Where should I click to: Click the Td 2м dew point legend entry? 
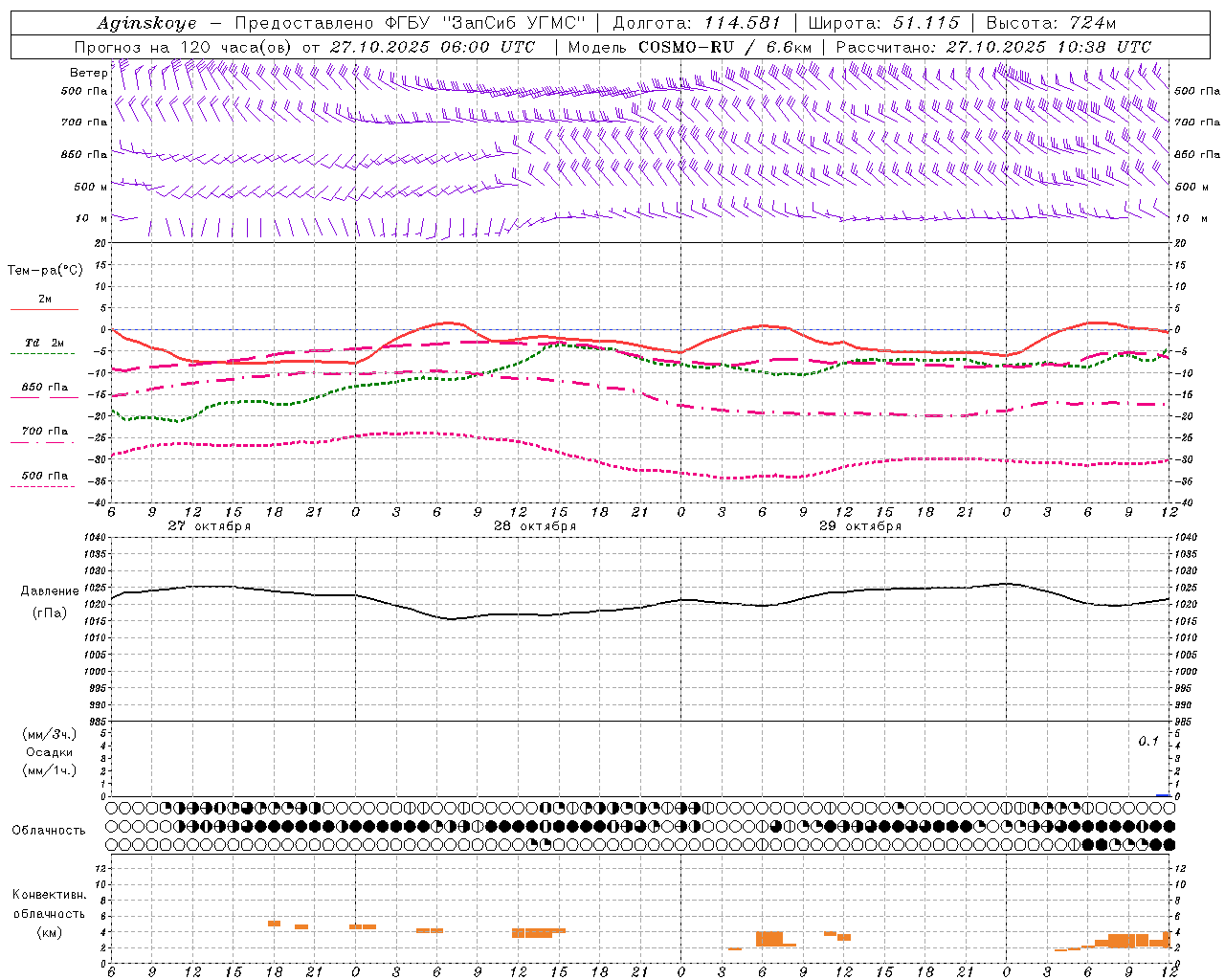coord(44,343)
